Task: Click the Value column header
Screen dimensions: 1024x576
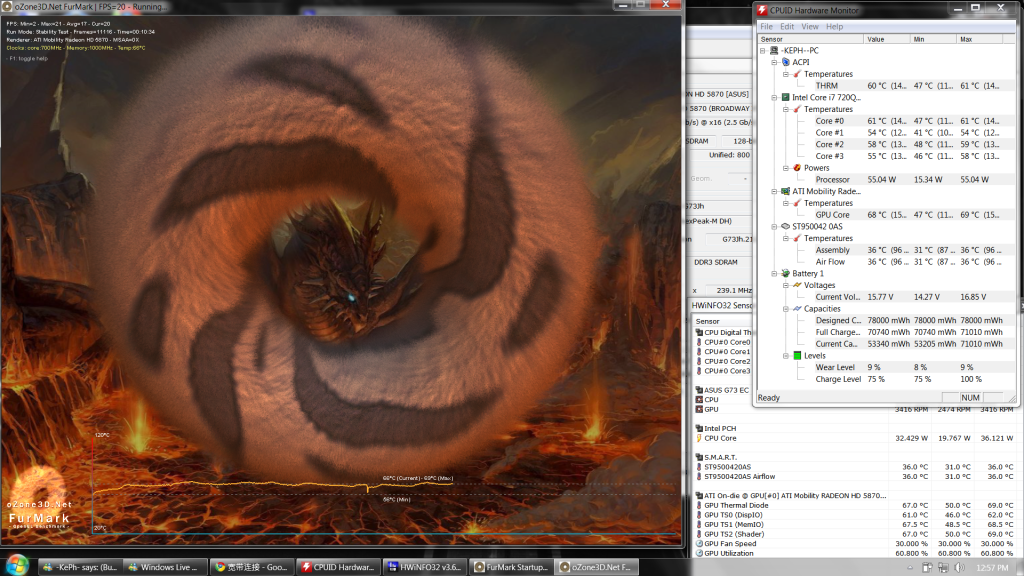Action: [887, 39]
